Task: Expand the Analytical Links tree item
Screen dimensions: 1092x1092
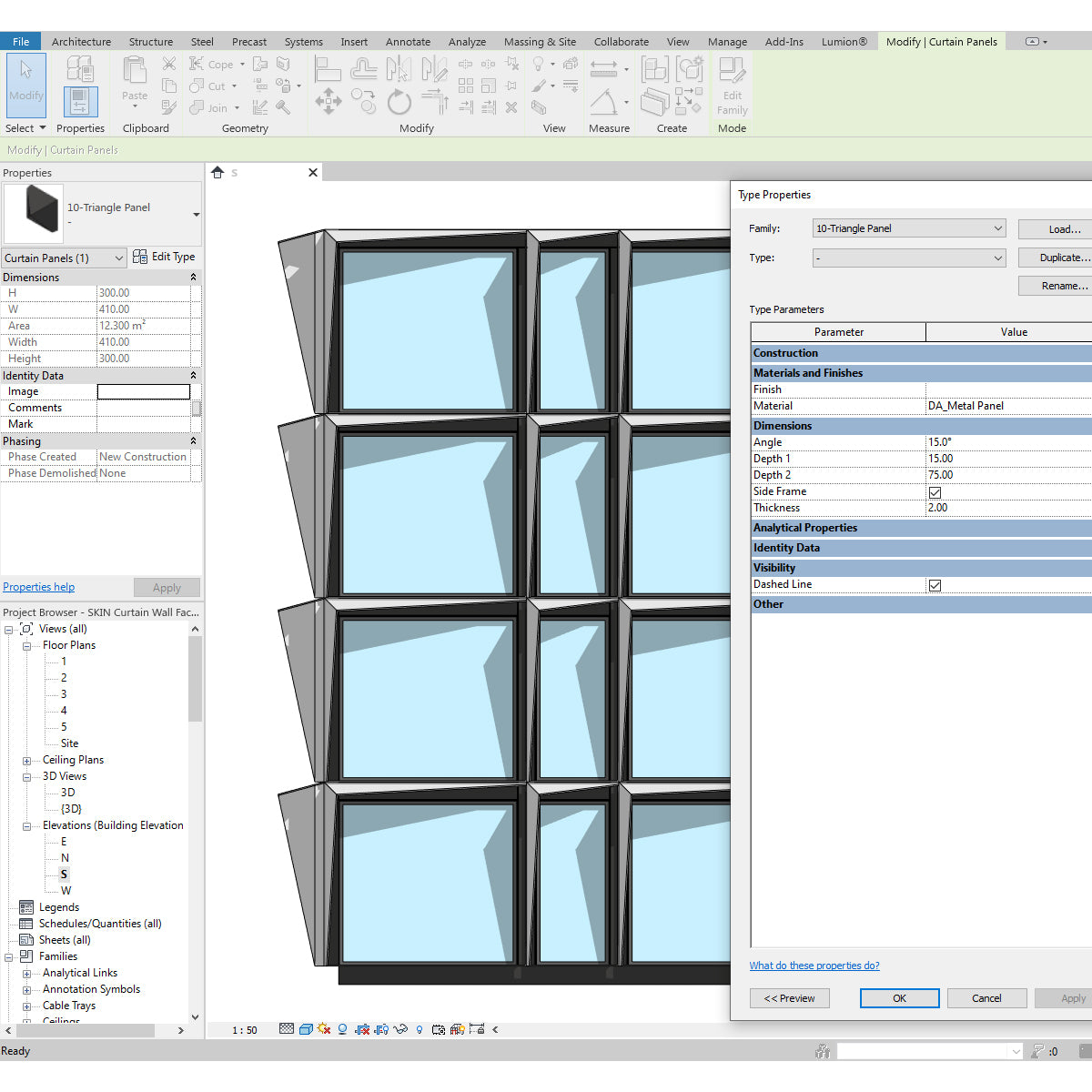Action: tap(27, 972)
